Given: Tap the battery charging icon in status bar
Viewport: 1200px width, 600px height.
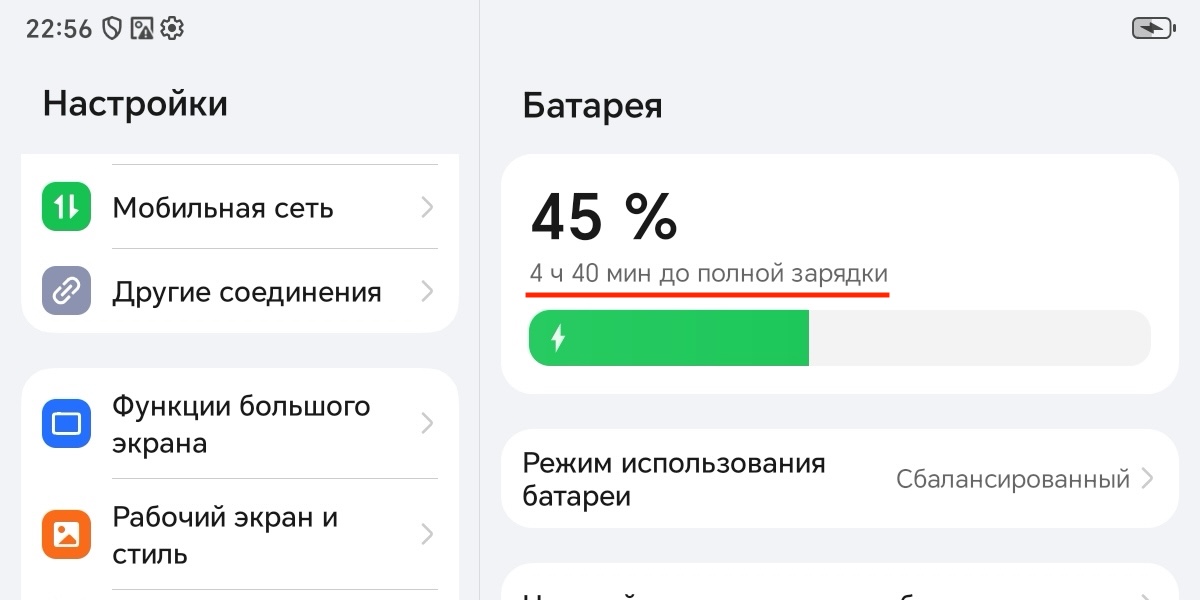Looking at the screenshot, I should coord(1153,29).
